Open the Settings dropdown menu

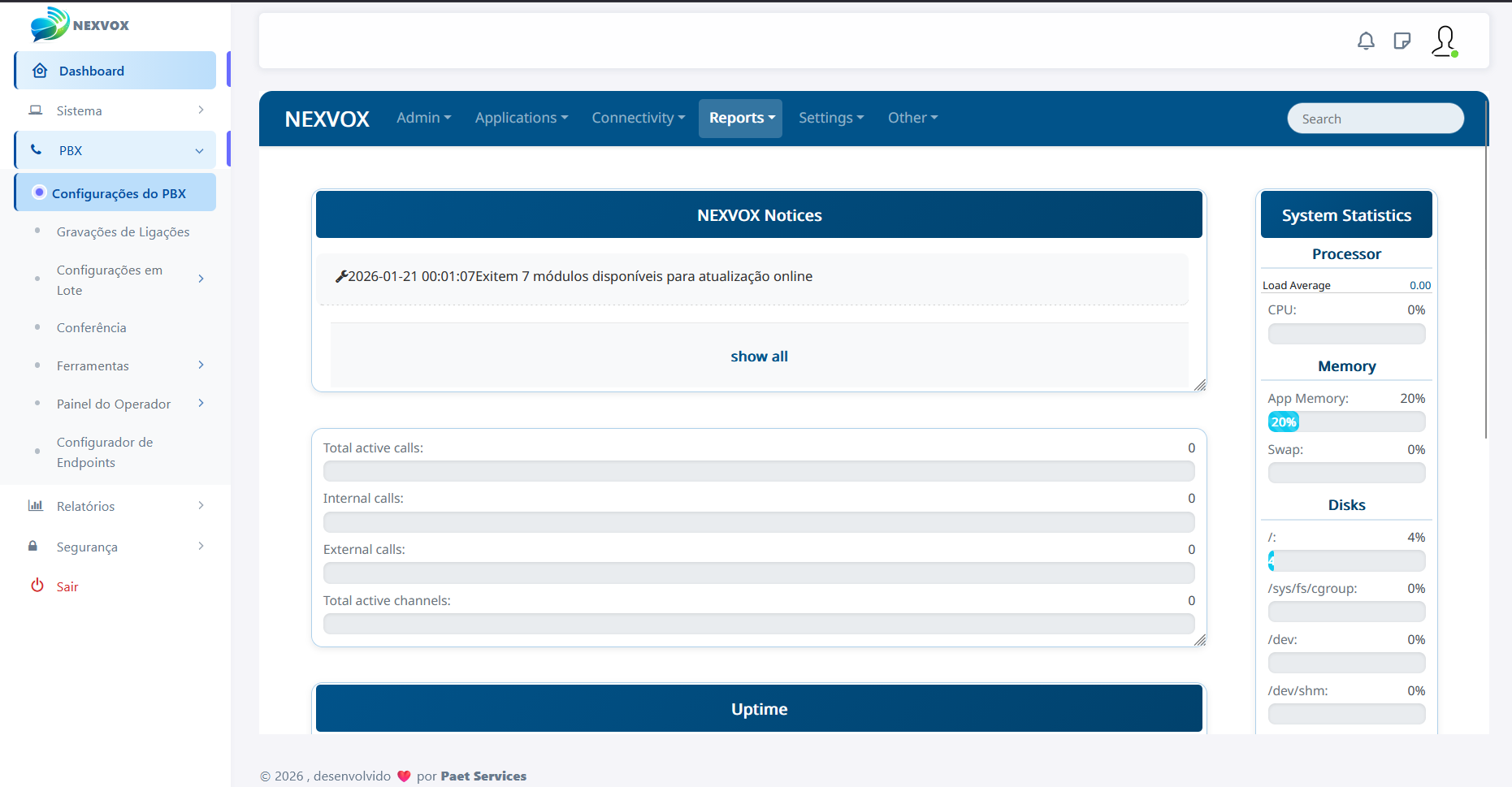point(831,118)
